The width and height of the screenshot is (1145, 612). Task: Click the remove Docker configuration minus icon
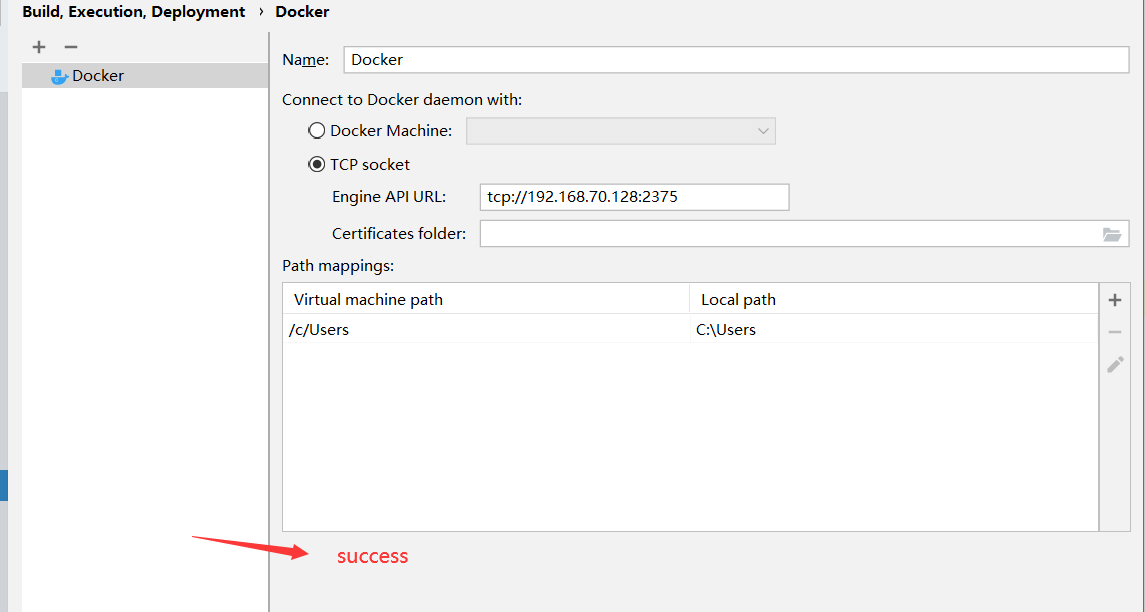click(71, 47)
